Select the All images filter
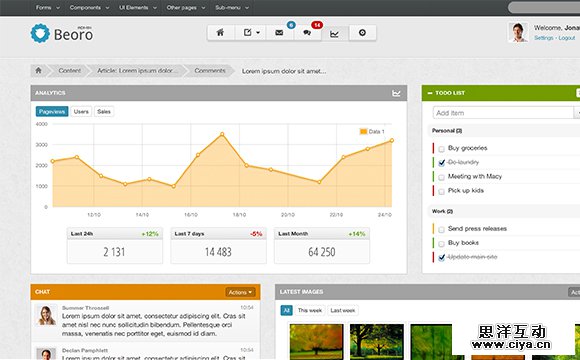 click(286, 310)
